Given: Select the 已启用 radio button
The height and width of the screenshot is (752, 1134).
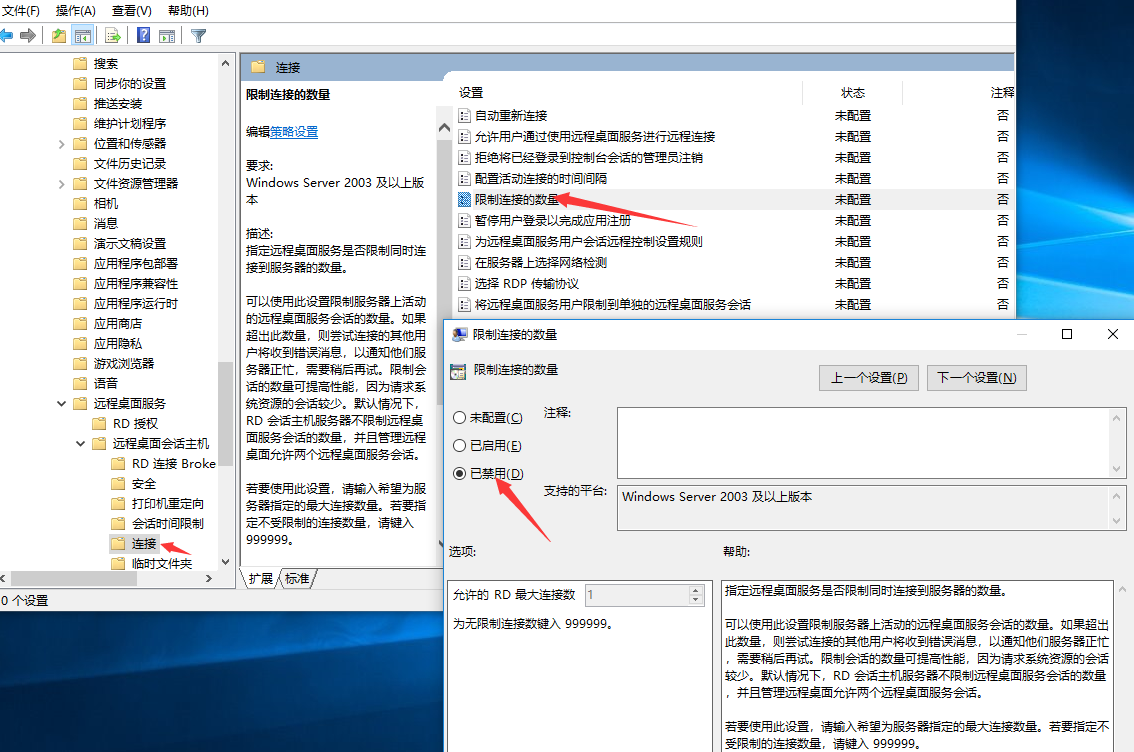Looking at the screenshot, I should 459,445.
